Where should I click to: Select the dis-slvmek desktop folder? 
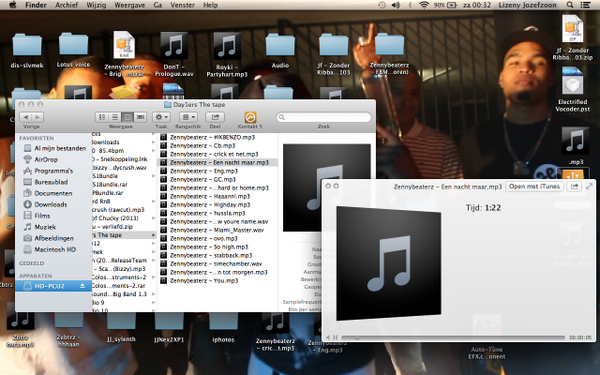coord(27,50)
